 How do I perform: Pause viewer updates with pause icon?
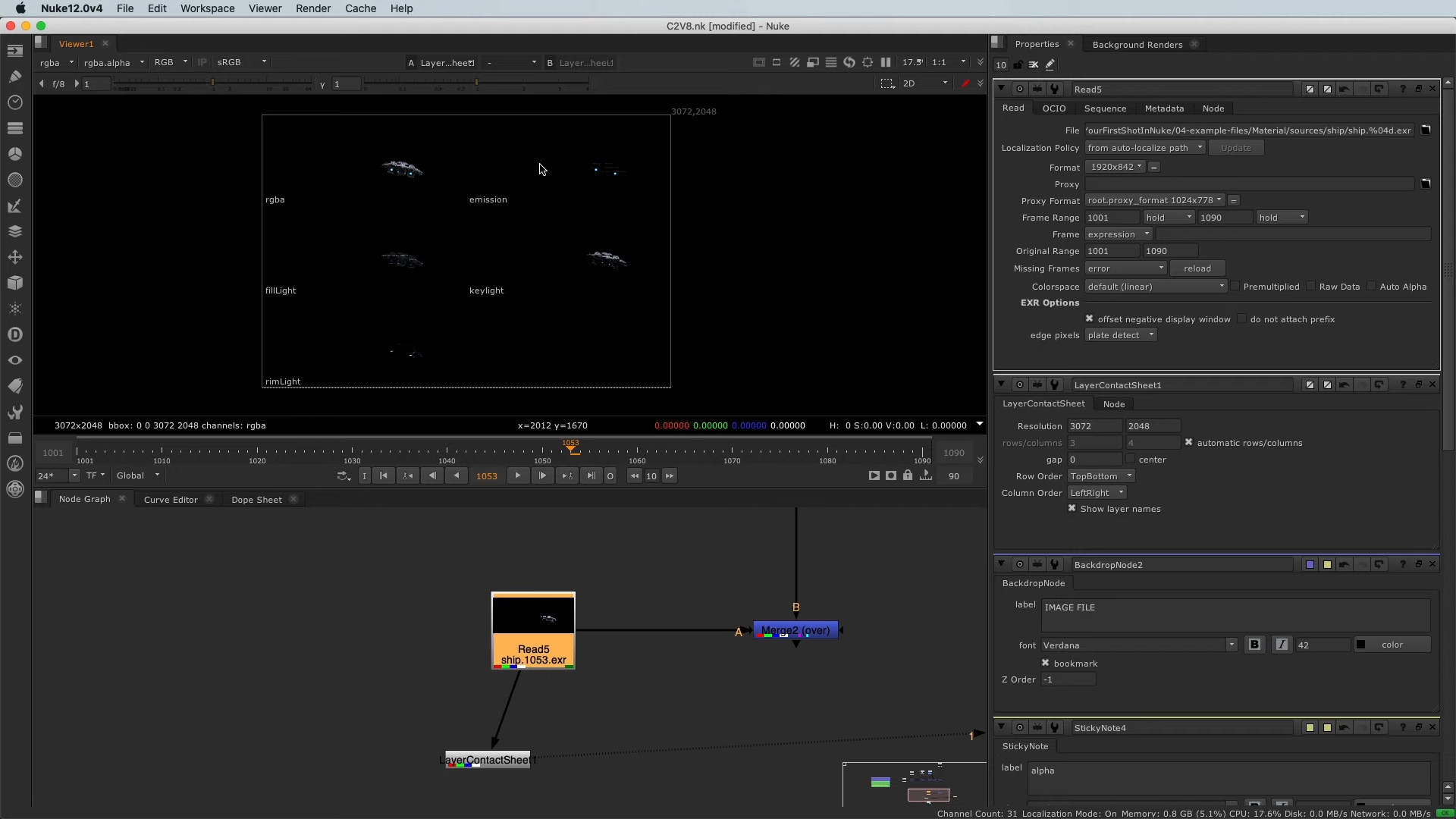tap(885, 62)
